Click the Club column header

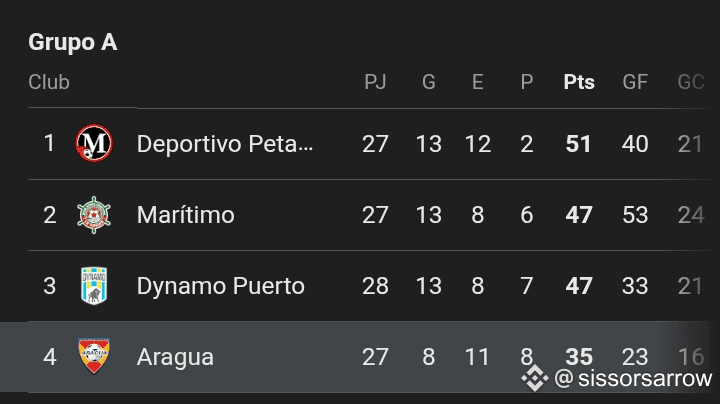coord(49,82)
